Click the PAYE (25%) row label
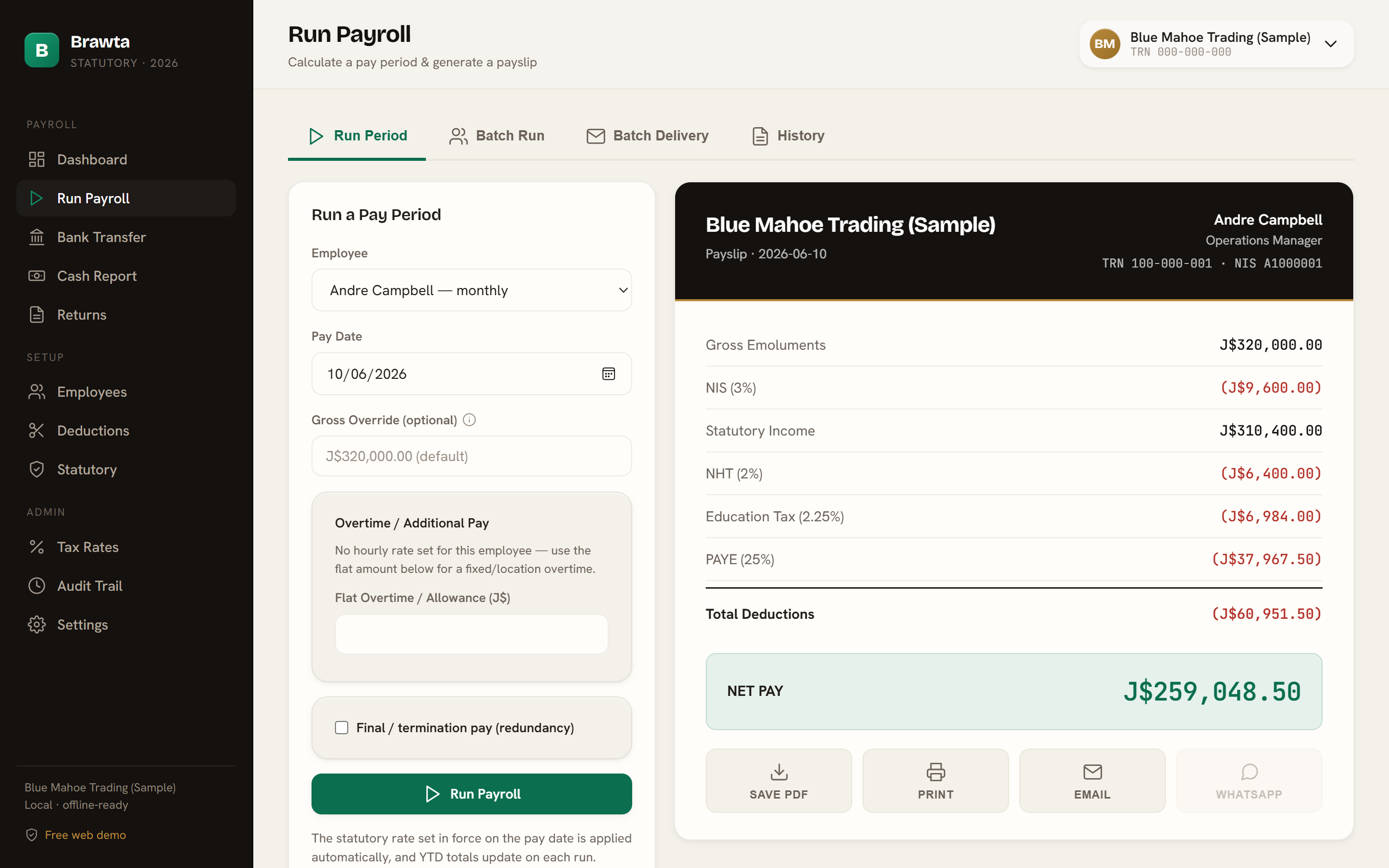The image size is (1389, 868). coord(740,559)
